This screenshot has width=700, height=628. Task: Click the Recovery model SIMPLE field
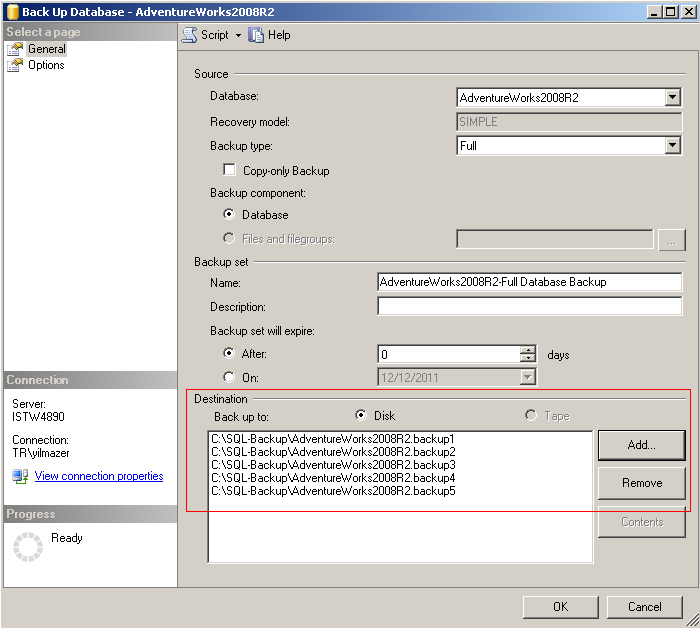(x=569, y=121)
